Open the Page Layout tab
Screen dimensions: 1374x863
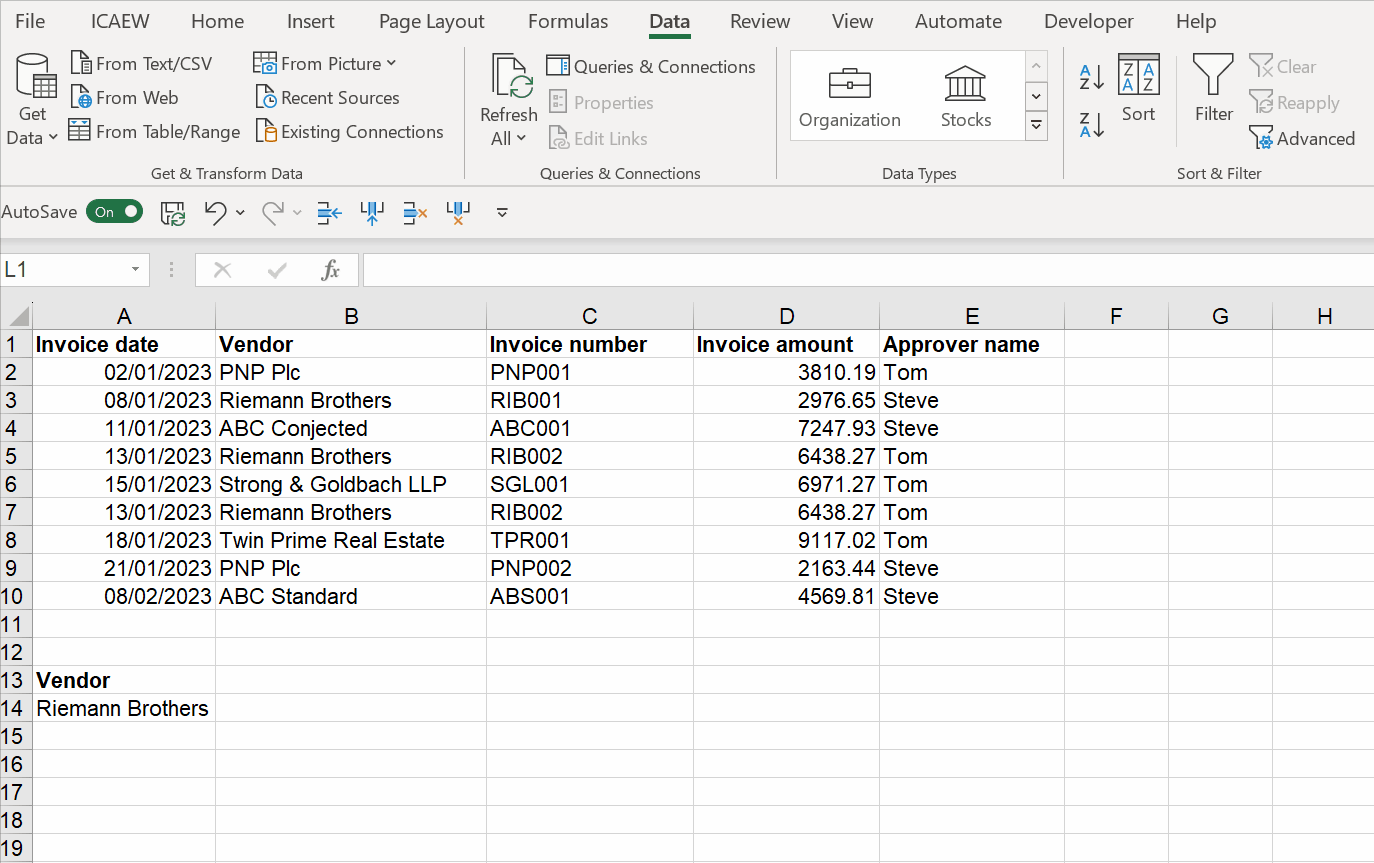pos(431,21)
